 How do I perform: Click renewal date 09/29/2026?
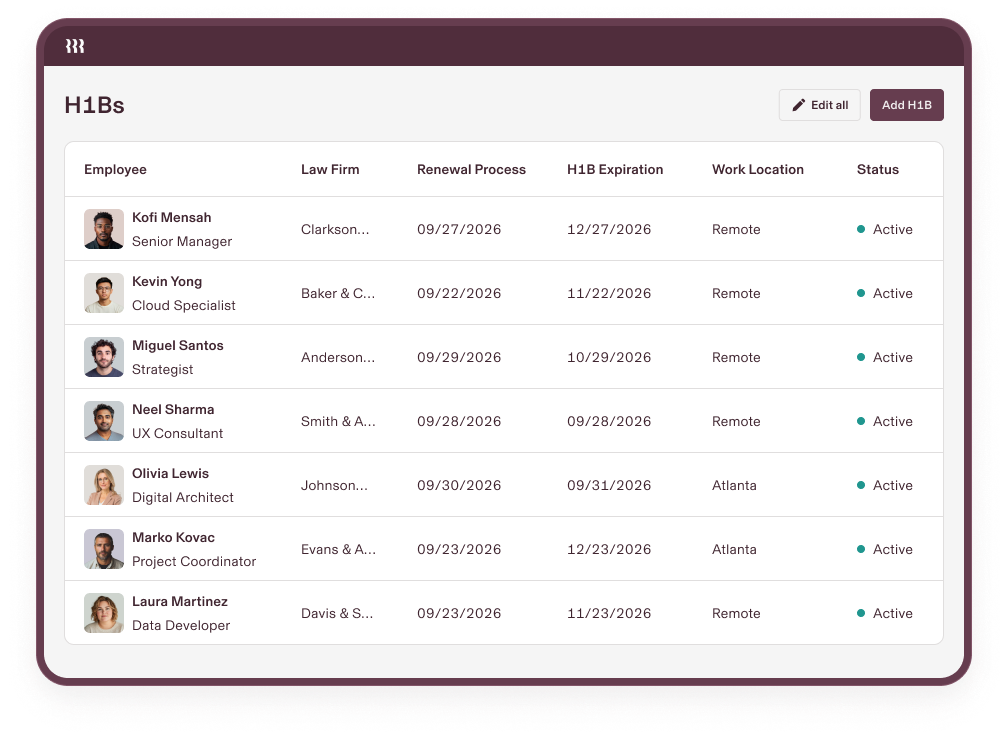459,357
